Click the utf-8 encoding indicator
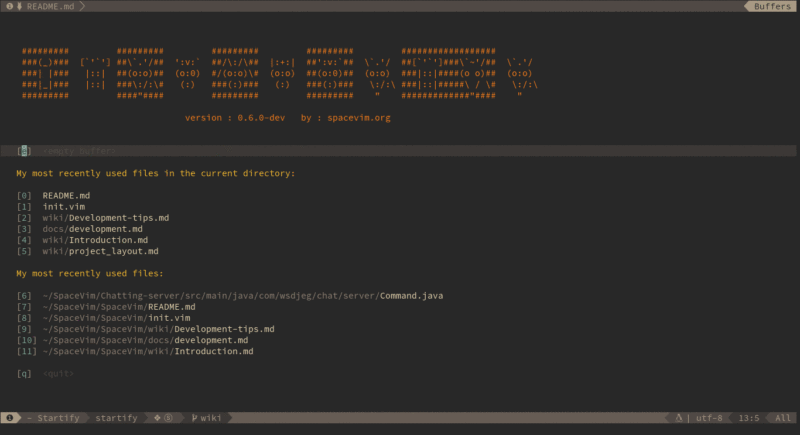 (709, 418)
